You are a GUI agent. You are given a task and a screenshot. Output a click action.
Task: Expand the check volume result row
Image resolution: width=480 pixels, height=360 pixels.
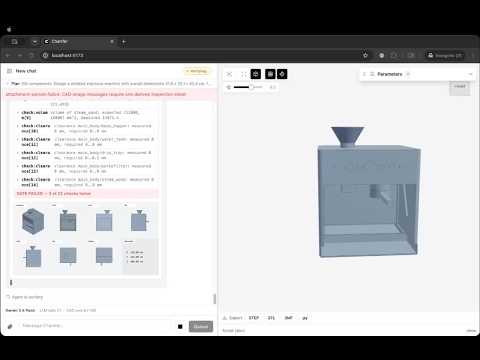point(85,115)
